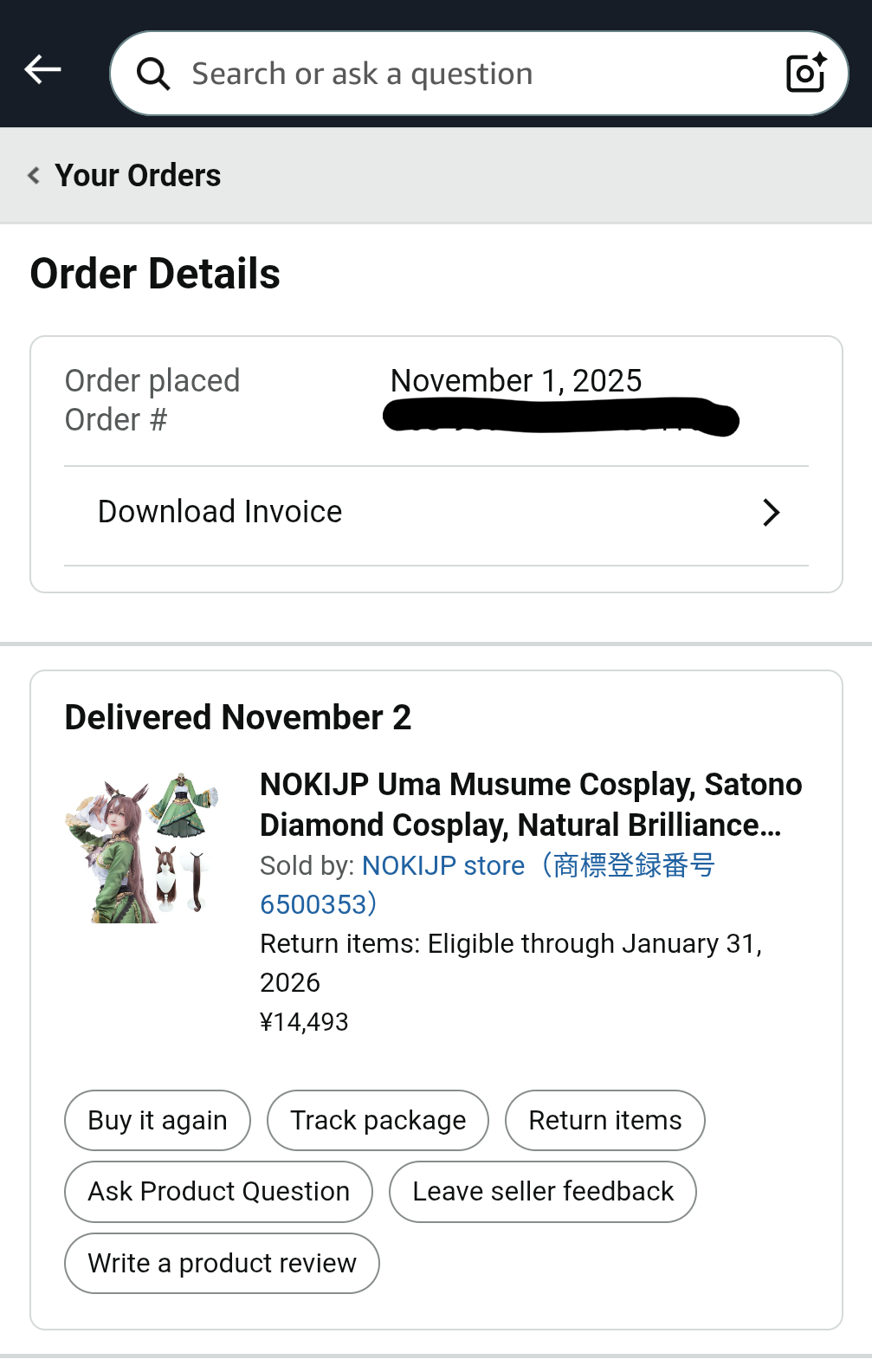The width and height of the screenshot is (872, 1372).
Task: Tap the search magnifier icon
Action: 153,74
